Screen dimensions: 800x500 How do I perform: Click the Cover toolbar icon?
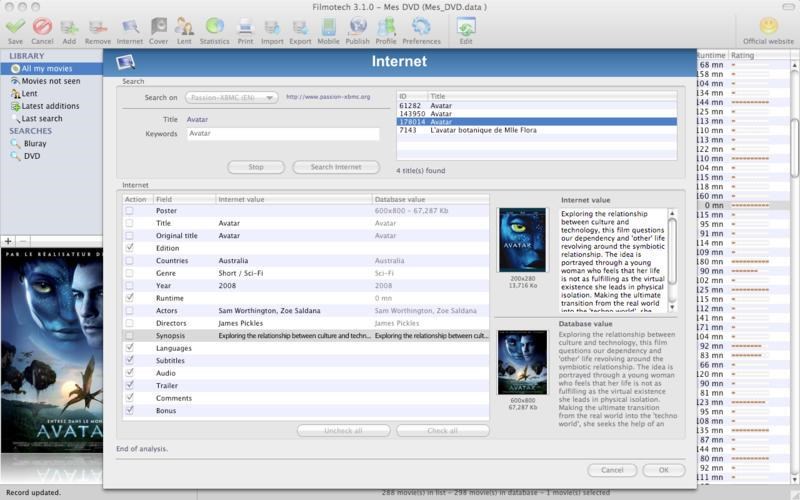(158, 27)
